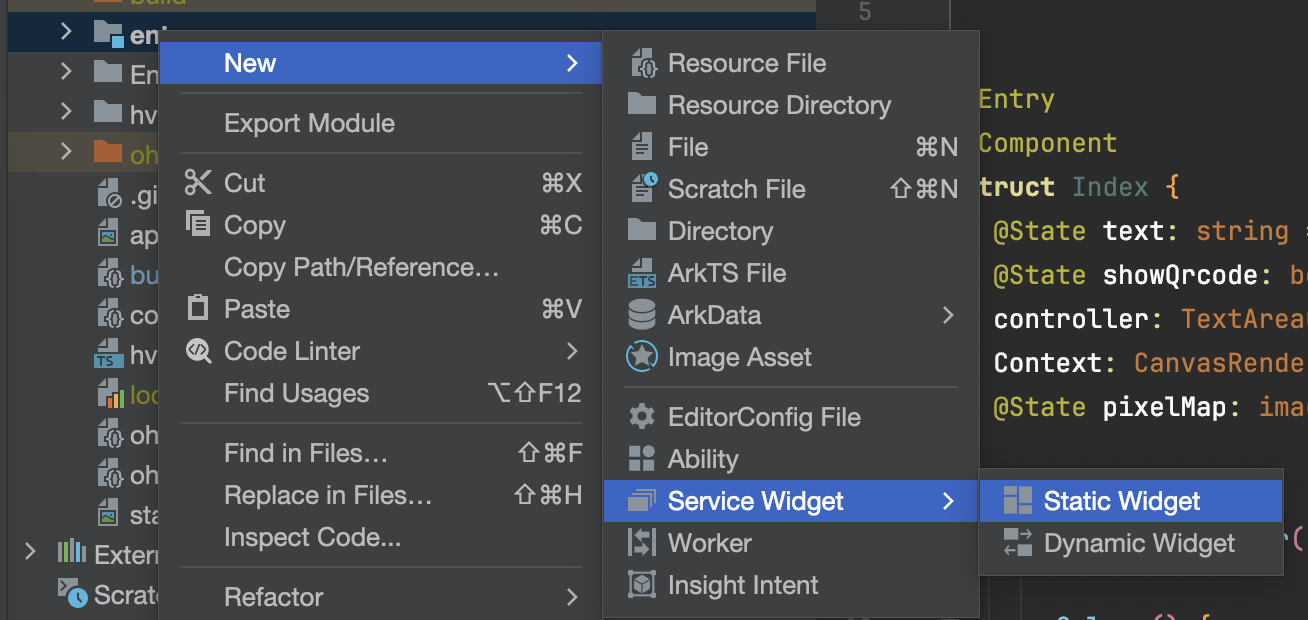This screenshot has height=620, width=1308.
Task: Click the Dynamic Widget icon
Action: [1018, 543]
